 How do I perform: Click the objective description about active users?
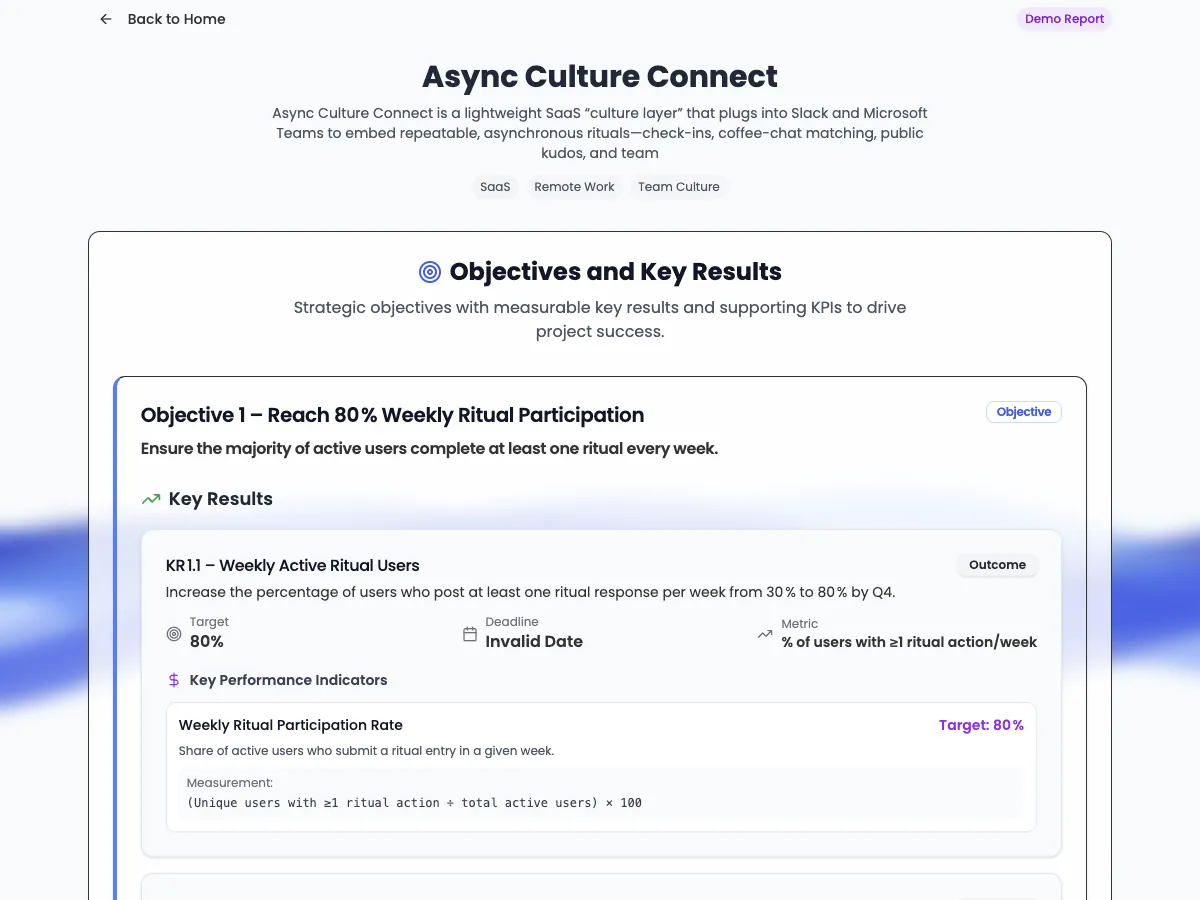click(x=430, y=449)
